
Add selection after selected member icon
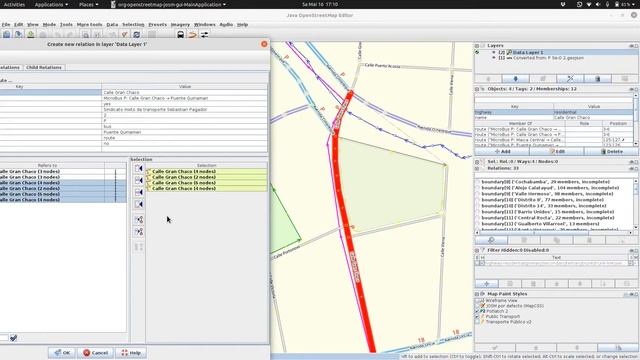pos(139,192)
